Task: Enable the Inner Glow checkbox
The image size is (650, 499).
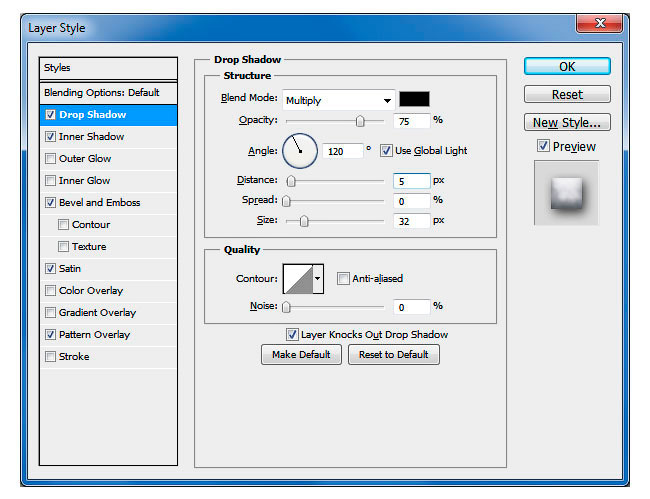Action: (x=51, y=180)
